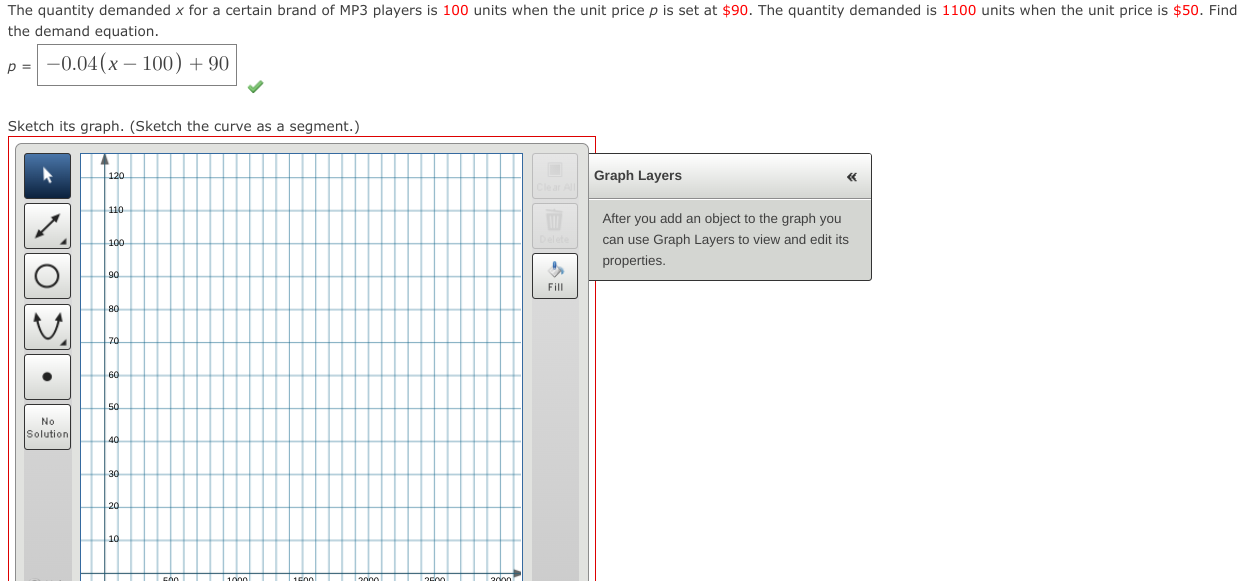The height and width of the screenshot is (581, 1255).
Task: Click the demand equation answer box
Action: [x=137, y=65]
